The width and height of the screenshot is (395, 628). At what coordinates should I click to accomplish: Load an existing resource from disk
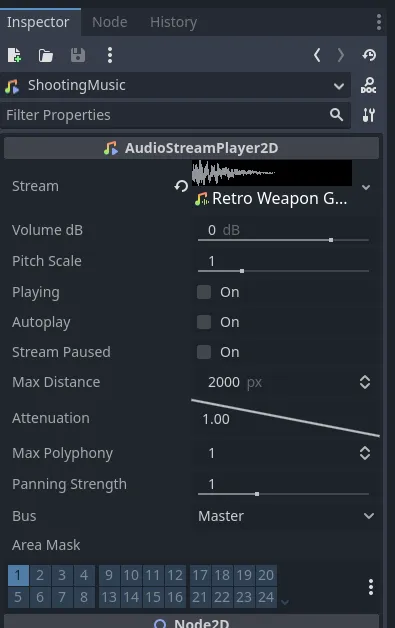coord(46,55)
